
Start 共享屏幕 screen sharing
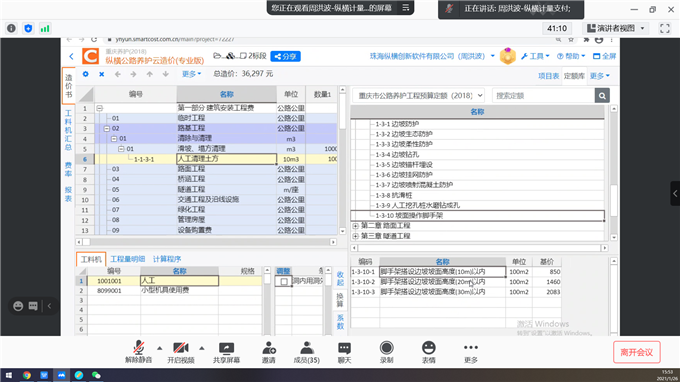[x=226, y=352]
